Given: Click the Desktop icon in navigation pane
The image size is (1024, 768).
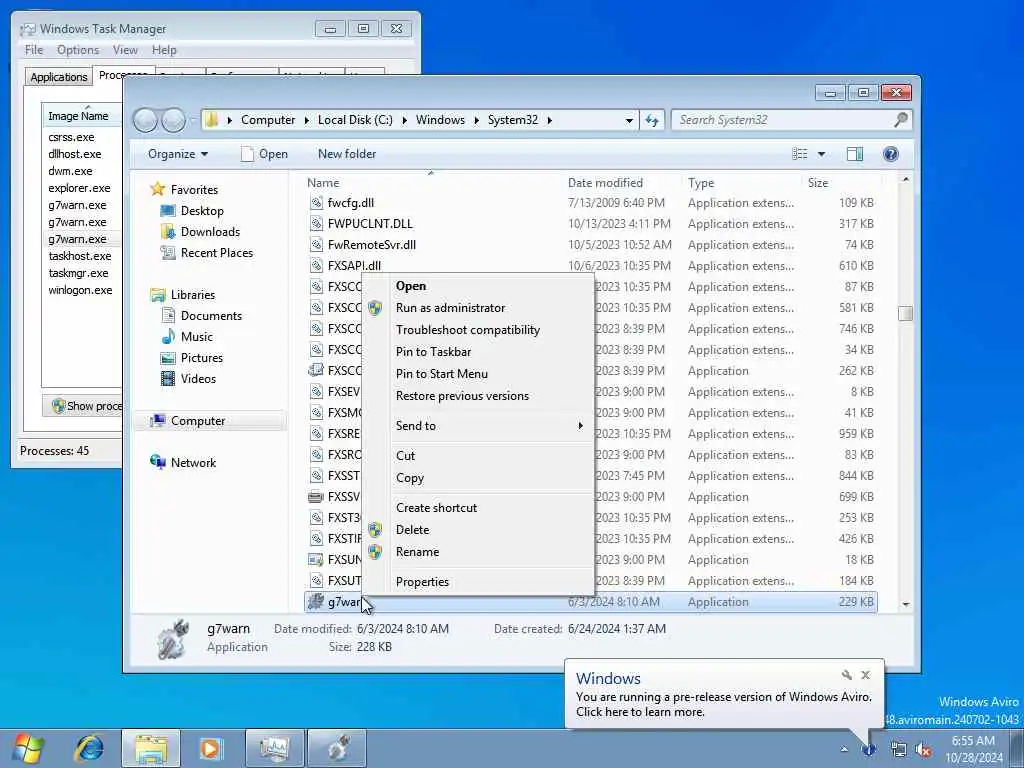Looking at the screenshot, I should click(168, 210).
